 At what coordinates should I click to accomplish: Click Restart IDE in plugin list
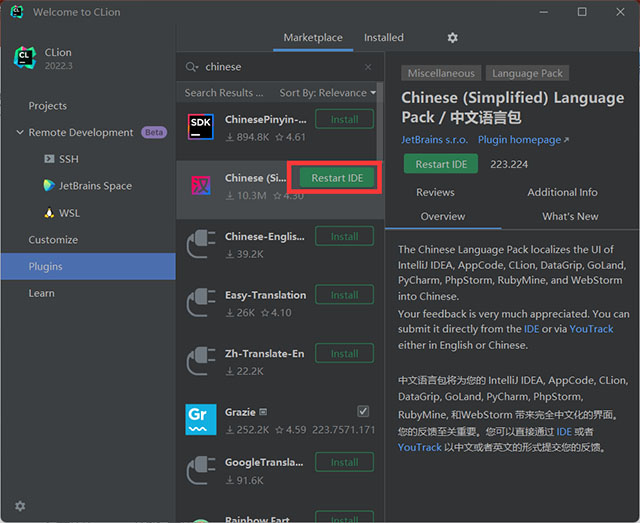point(337,178)
